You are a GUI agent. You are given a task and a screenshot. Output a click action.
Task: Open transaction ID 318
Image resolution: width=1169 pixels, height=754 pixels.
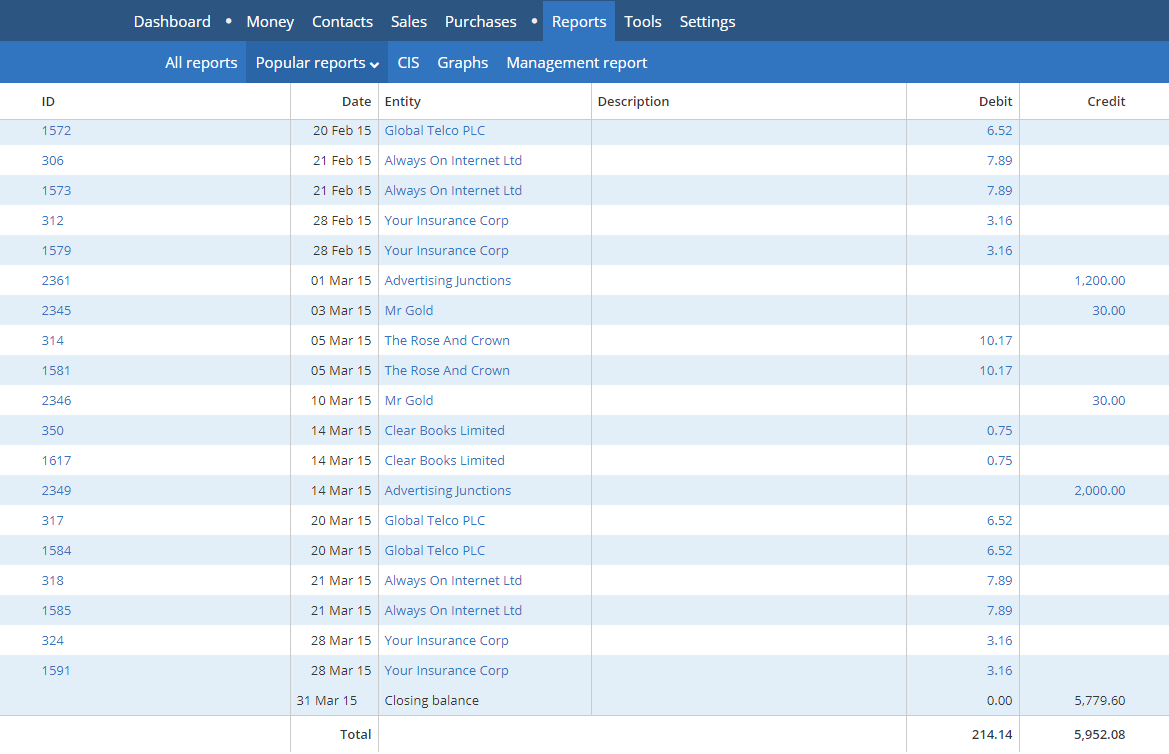pyautogui.click(x=52, y=580)
